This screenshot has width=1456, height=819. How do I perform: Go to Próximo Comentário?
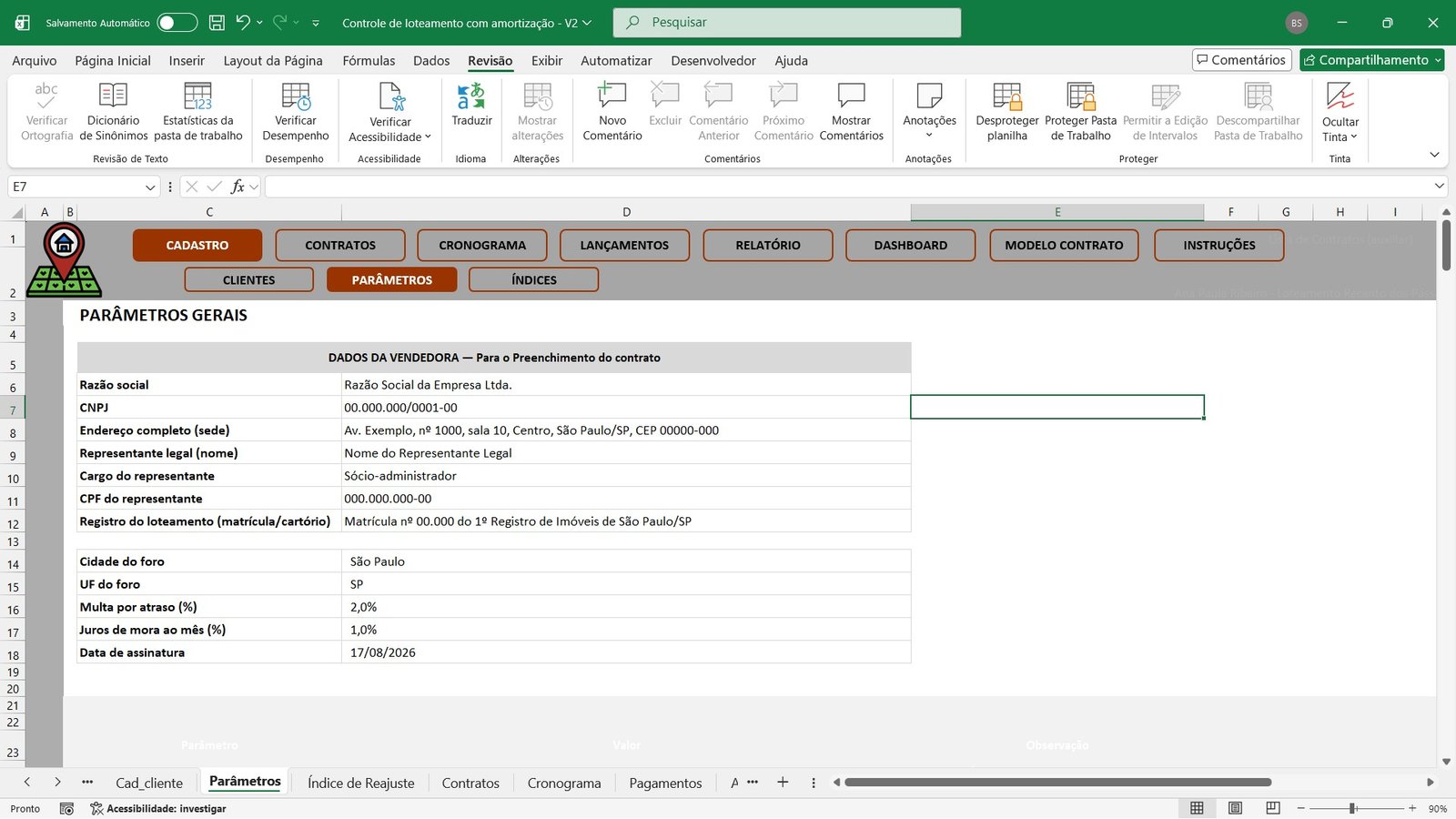(784, 112)
